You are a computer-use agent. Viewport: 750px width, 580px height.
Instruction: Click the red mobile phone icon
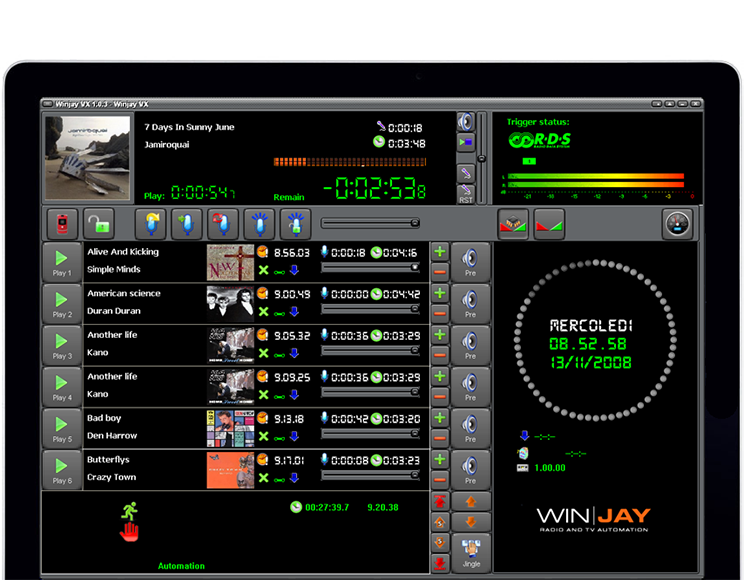(x=62, y=223)
